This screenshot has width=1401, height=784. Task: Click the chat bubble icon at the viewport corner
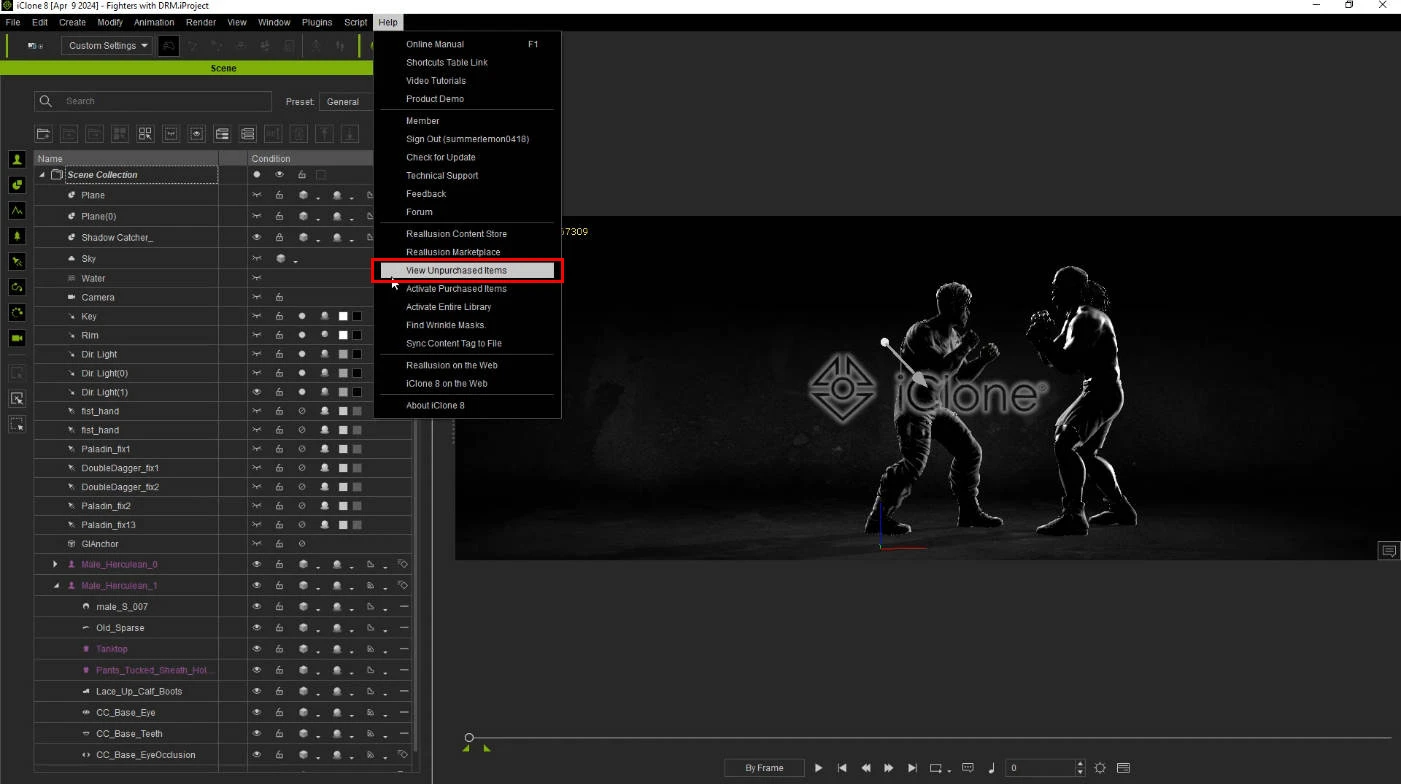point(1388,551)
